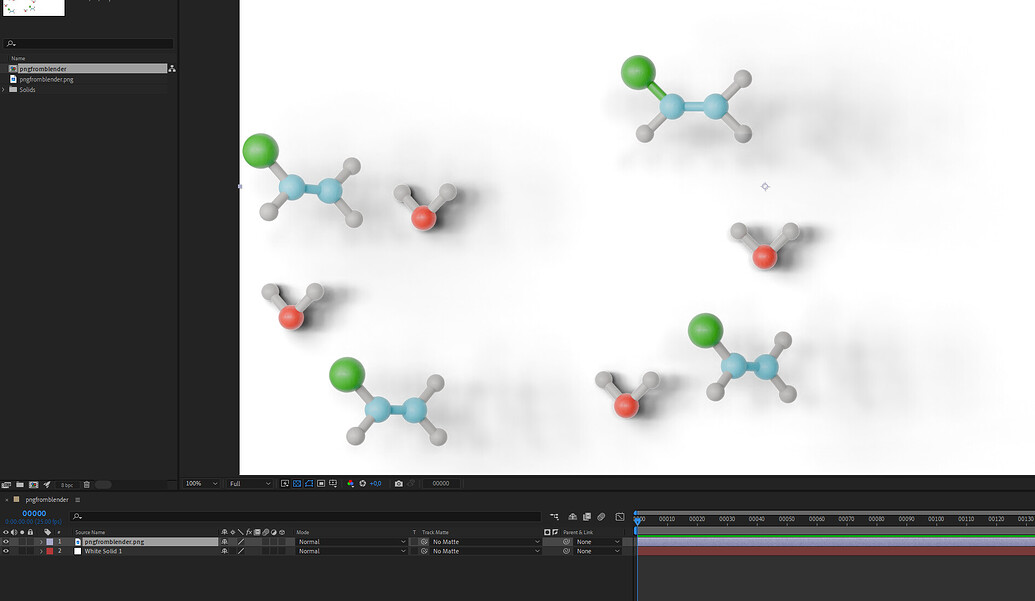The height and width of the screenshot is (601, 1035).
Task: Delete selected project item with the trash icon
Action: [86, 485]
